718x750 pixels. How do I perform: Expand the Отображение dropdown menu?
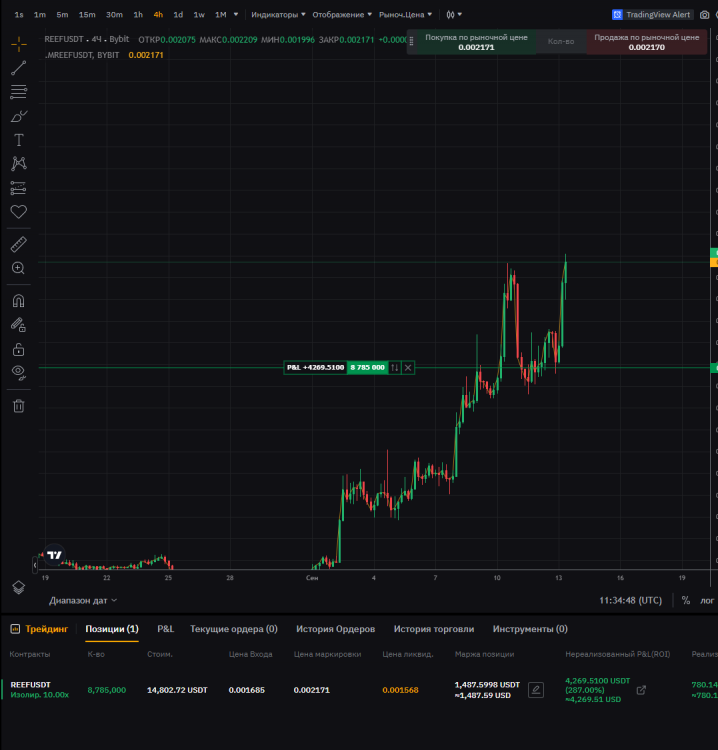tap(342, 15)
